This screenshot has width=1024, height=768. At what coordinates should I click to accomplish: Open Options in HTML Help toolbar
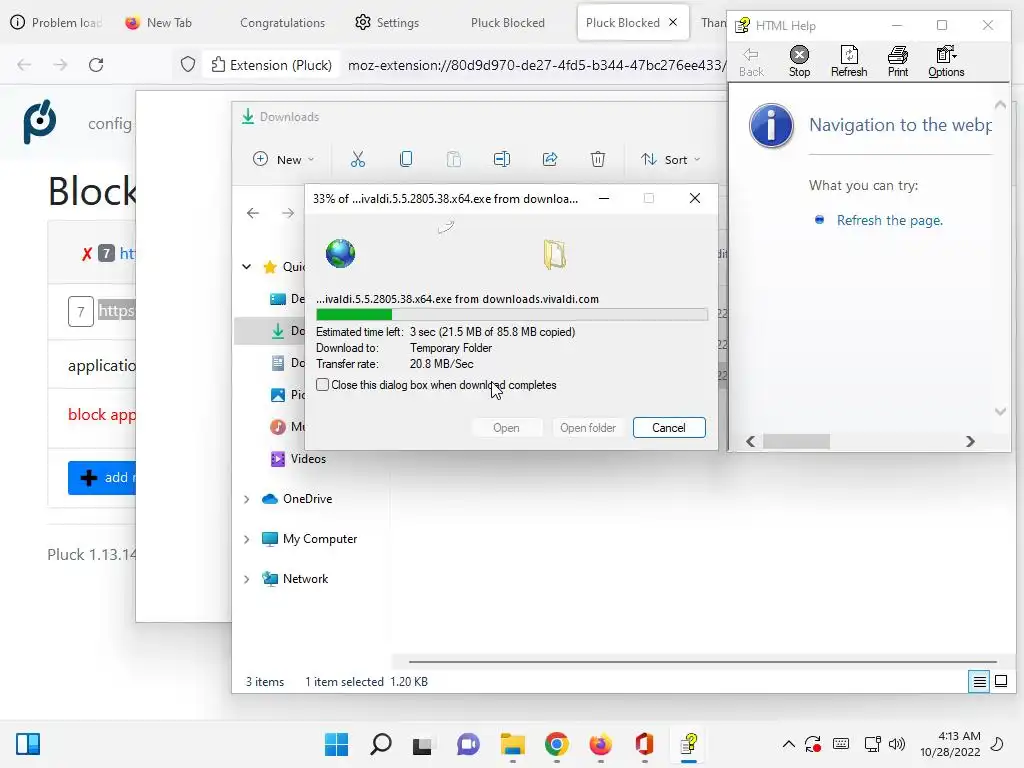pos(946,61)
